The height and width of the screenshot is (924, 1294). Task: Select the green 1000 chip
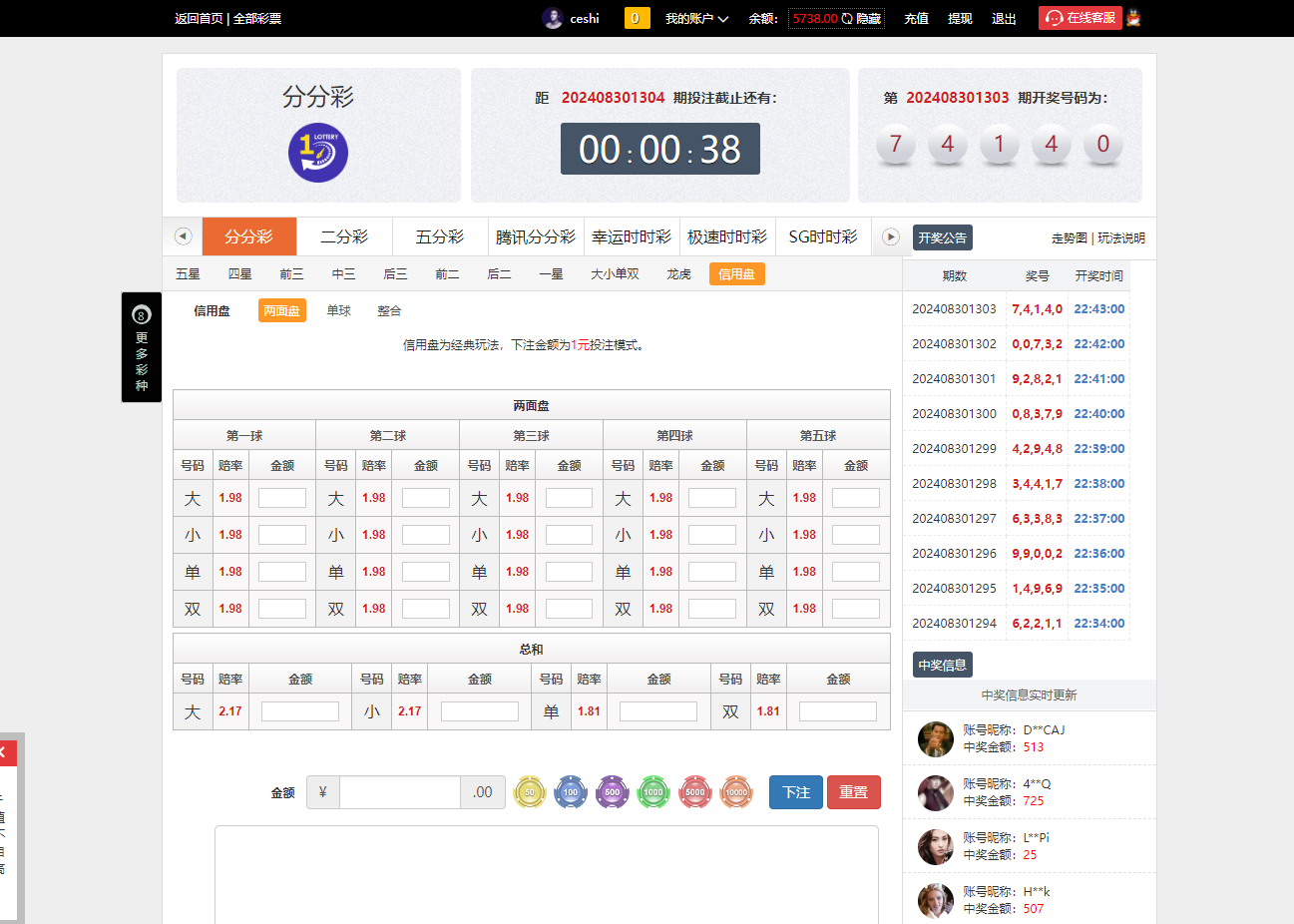[x=652, y=792]
